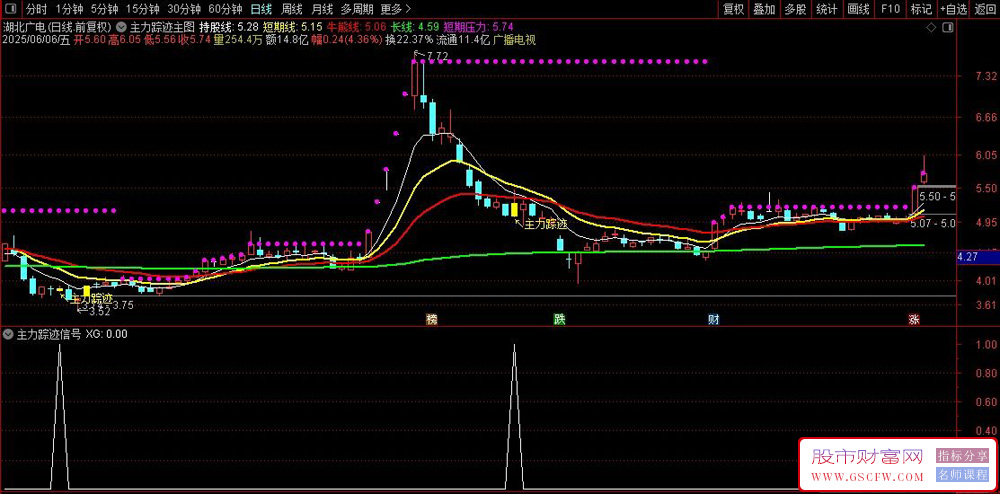Select the 1分钟 period

click(x=69, y=9)
